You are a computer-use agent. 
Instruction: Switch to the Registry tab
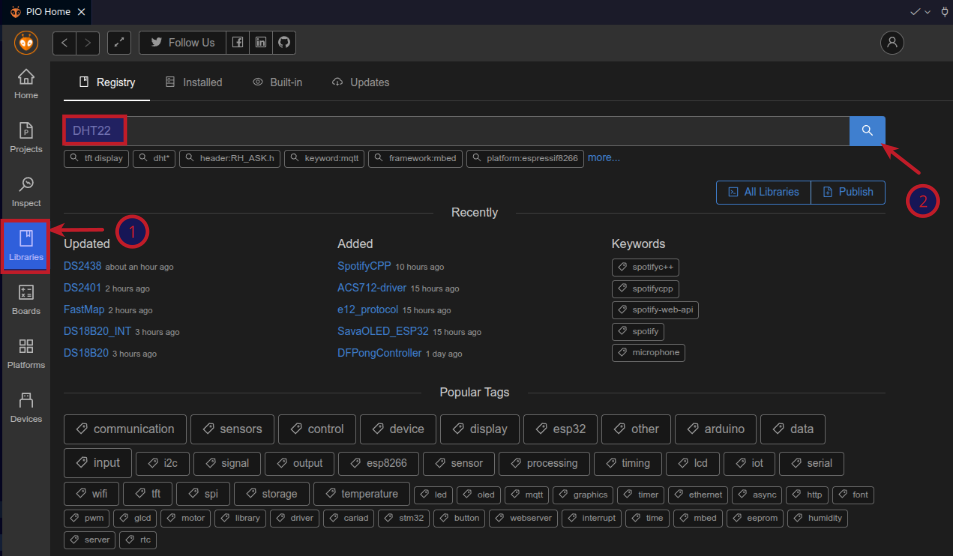pos(107,82)
